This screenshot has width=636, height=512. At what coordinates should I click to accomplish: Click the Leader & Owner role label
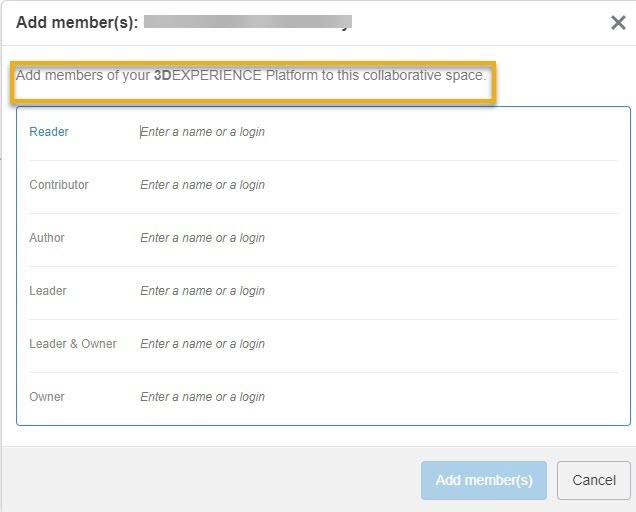[73, 344]
